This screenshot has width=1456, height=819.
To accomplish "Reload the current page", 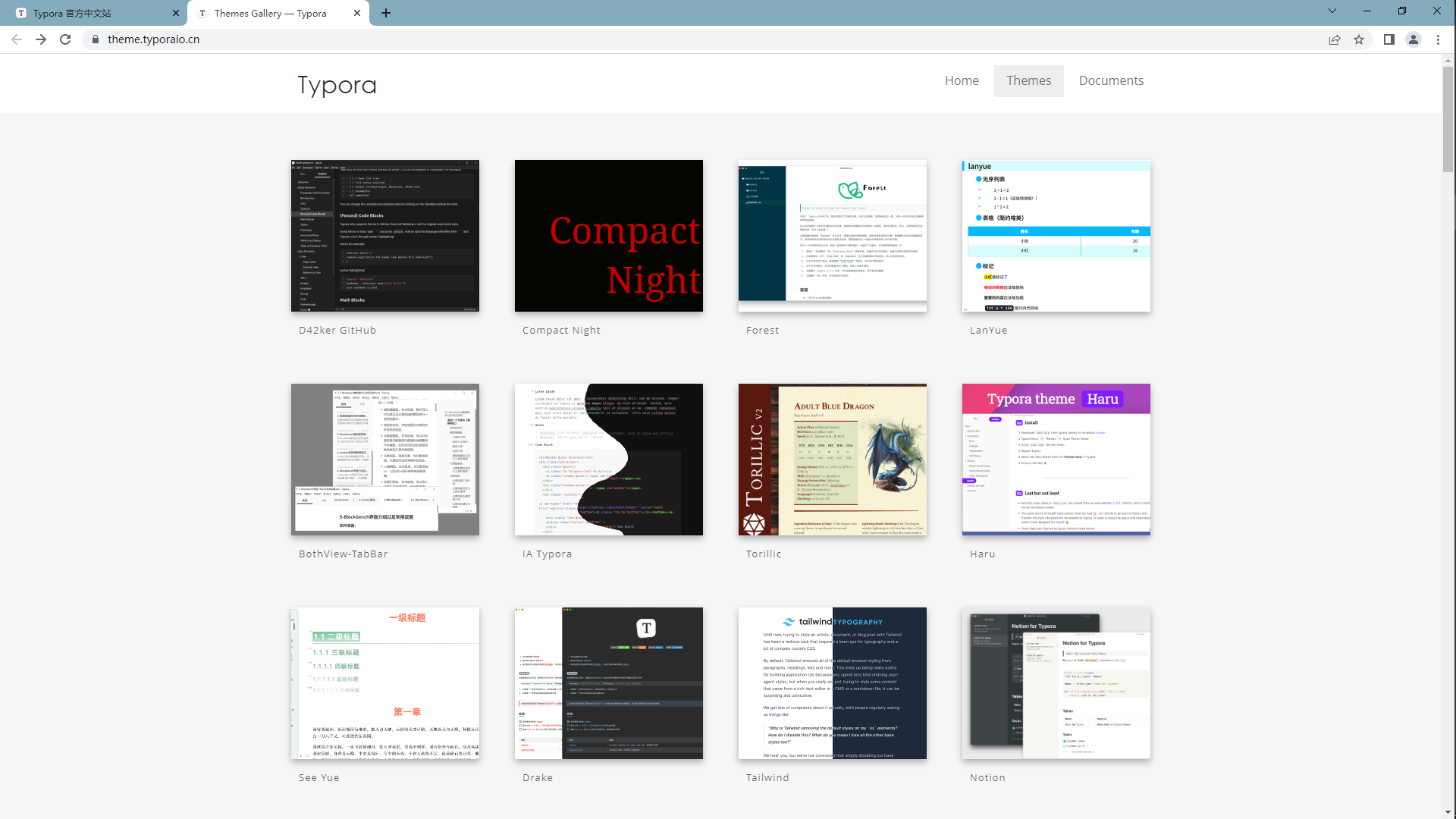I will point(65,39).
